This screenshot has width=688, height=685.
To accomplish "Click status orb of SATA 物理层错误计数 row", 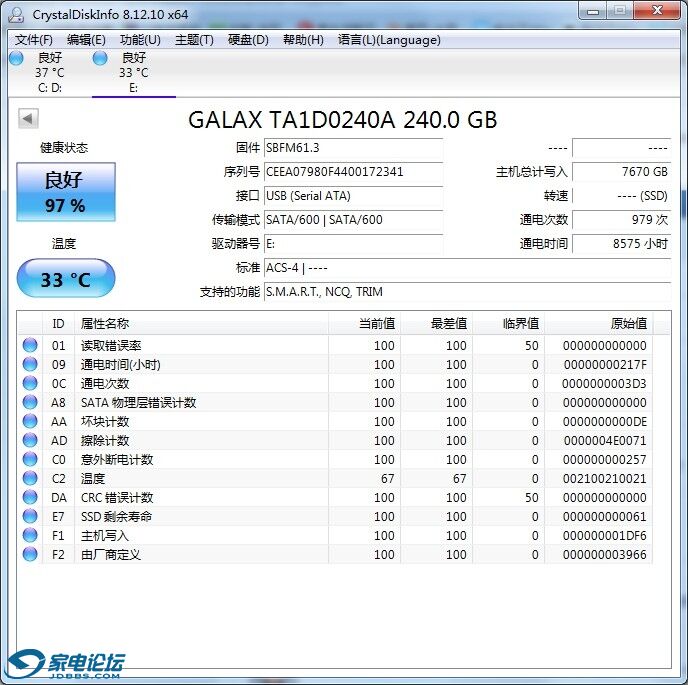I will pyautogui.click(x=30, y=402).
